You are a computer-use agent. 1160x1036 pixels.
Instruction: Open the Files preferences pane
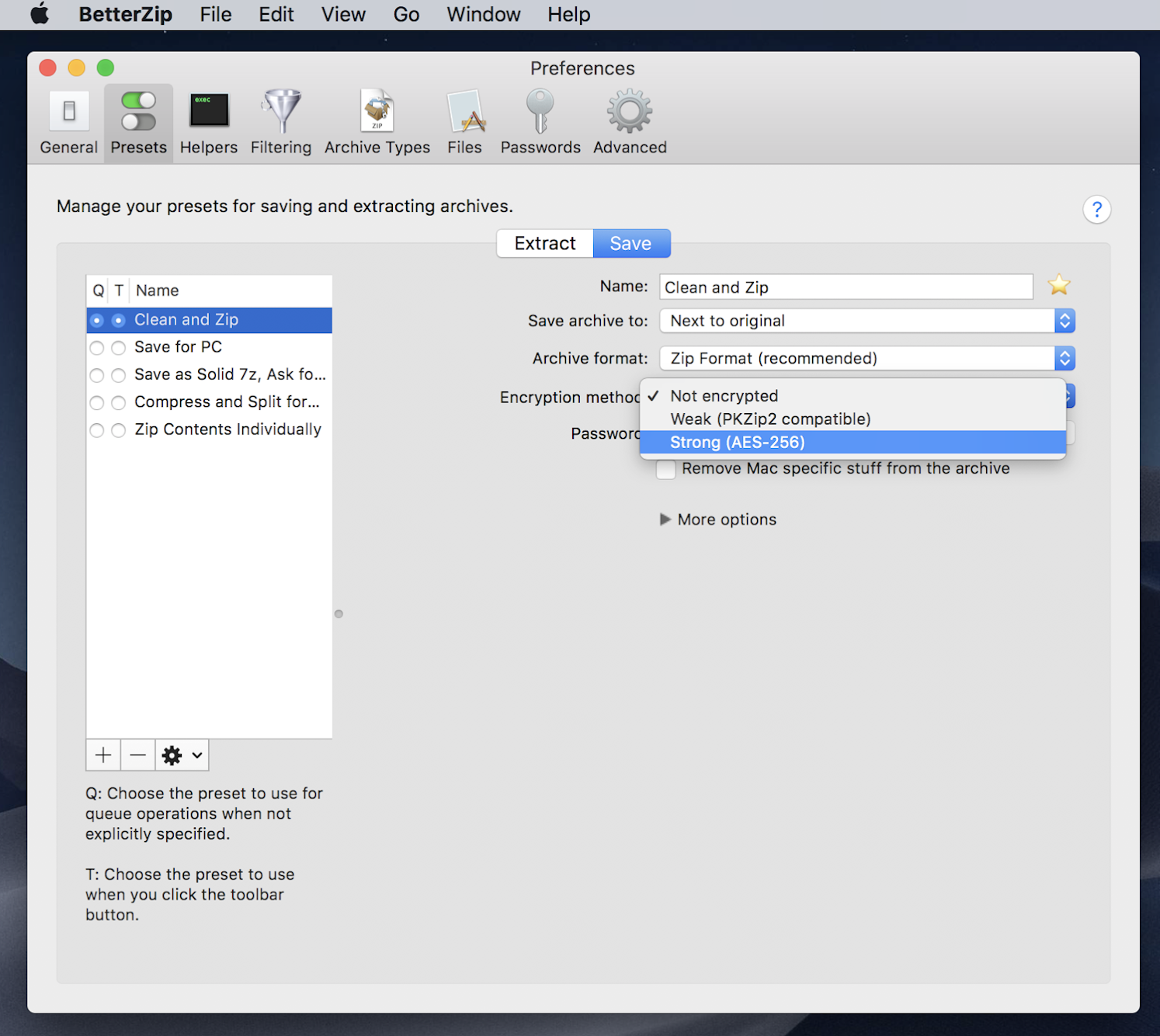464,120
